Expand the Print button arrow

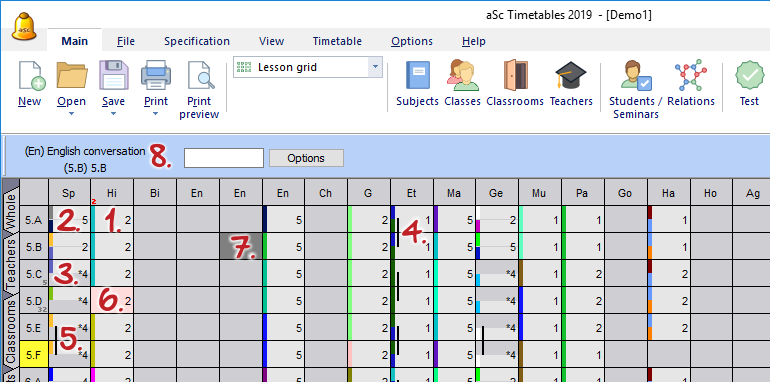(x=156, y=114)
